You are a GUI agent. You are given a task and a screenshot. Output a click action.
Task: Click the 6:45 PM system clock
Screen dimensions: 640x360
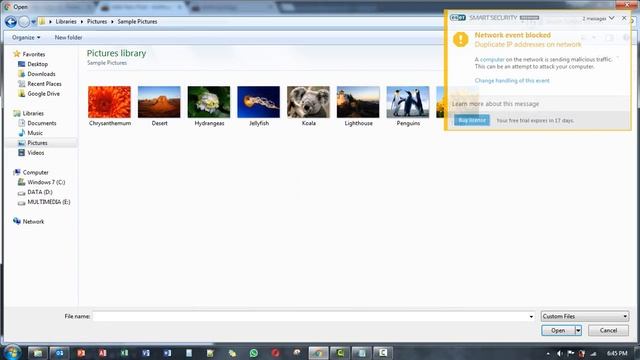coord(617,353)
